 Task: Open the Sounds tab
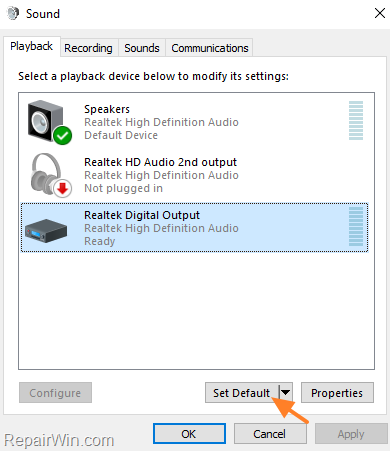(142, 48)
